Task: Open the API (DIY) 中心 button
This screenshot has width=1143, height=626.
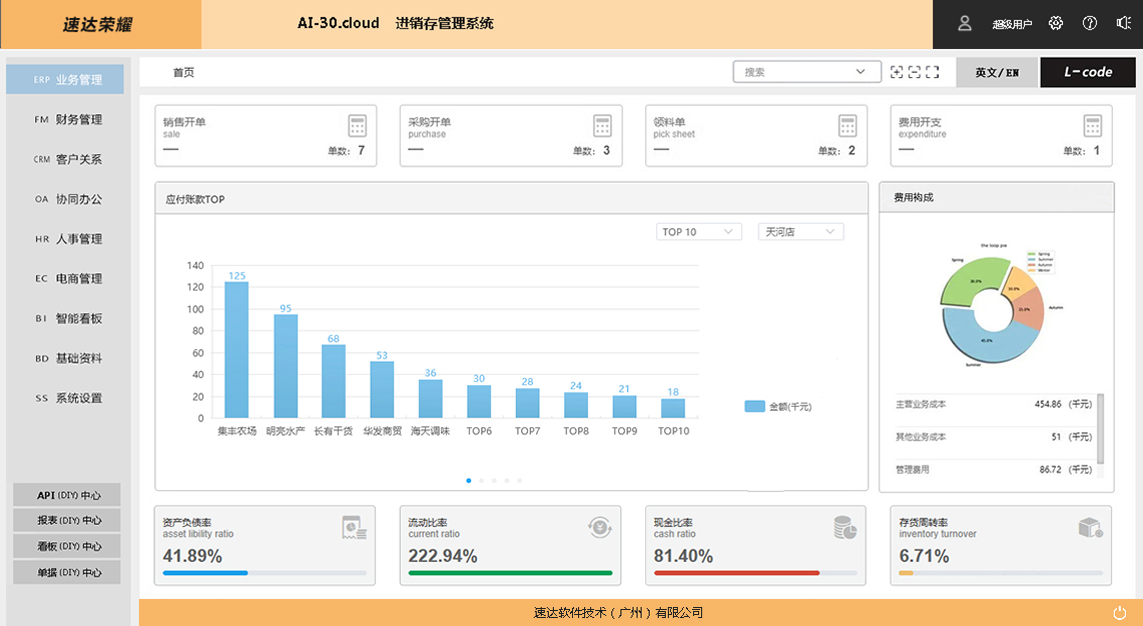Action: tap(67, 495)
